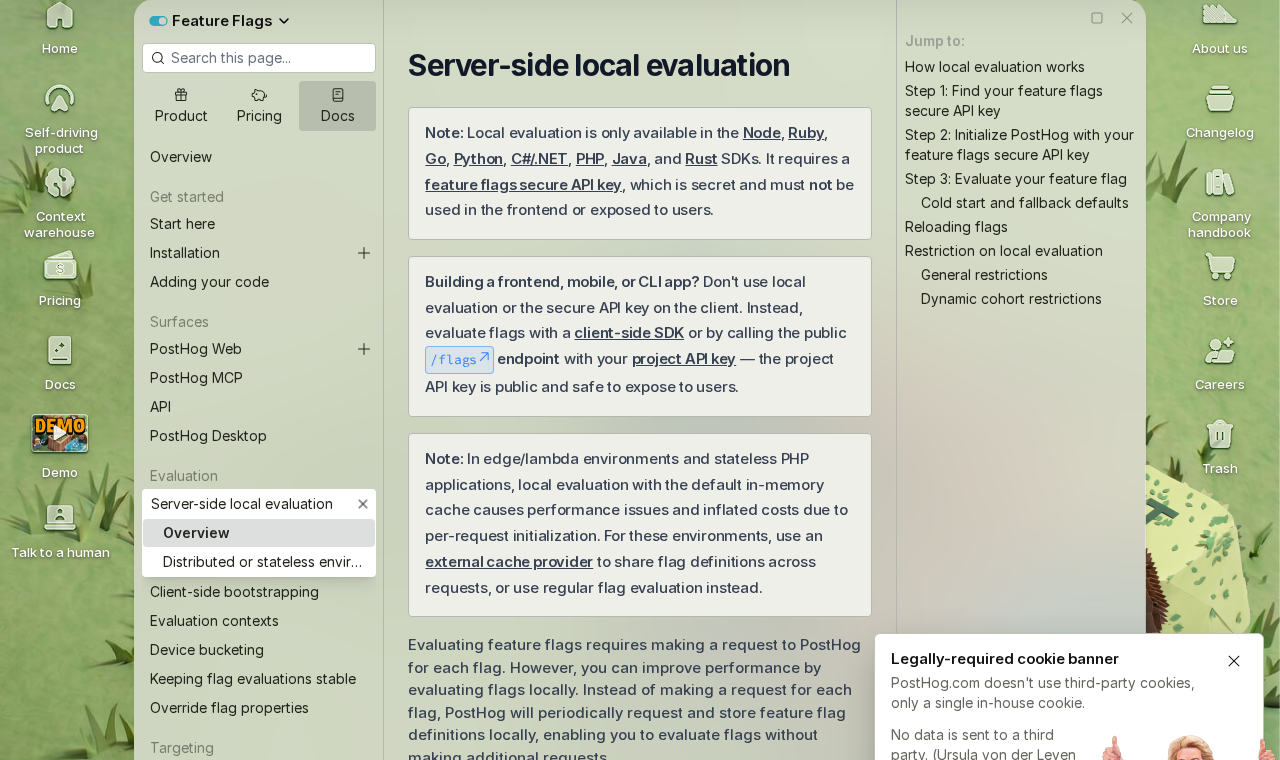Switch to the Pricing tab
Screen dimensions: 1280x760
[x=259, y=106]
